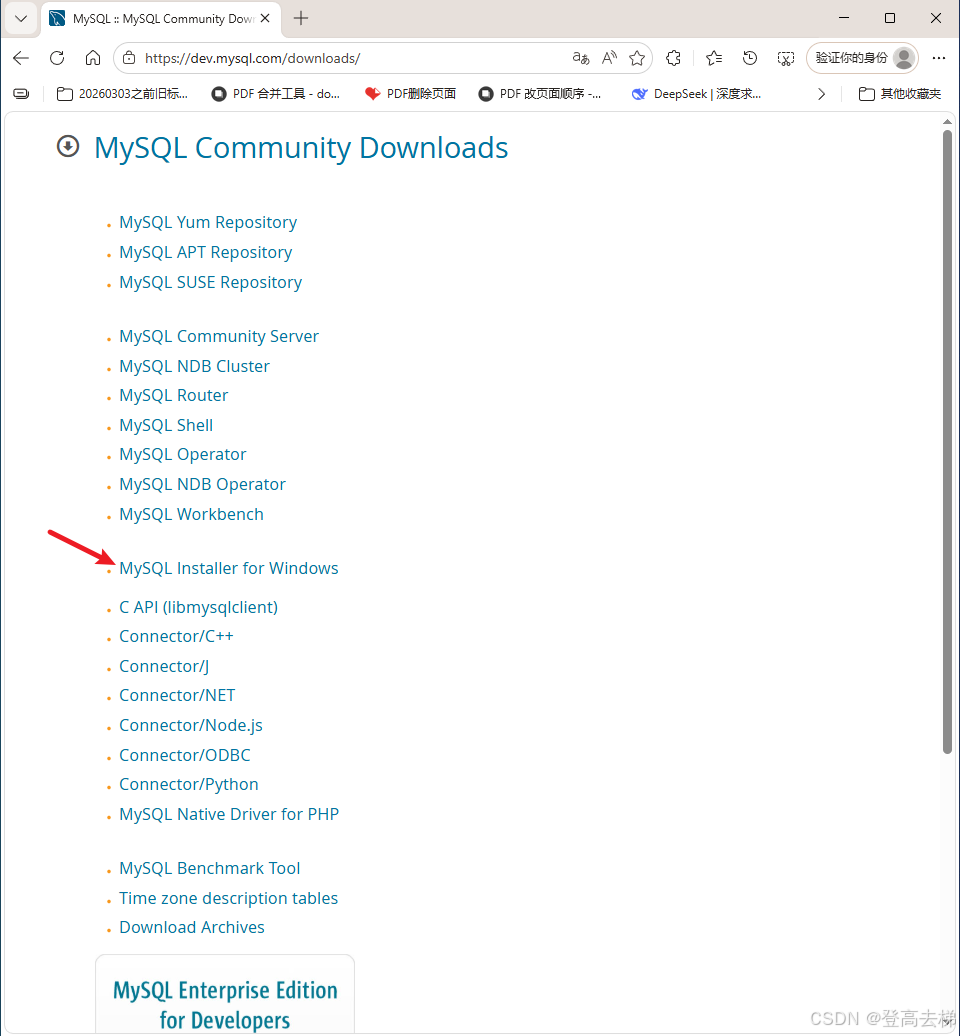Open MySQL Community Server
The width and height of the screenshot is (960, 1036).
(x=219, y=336)
